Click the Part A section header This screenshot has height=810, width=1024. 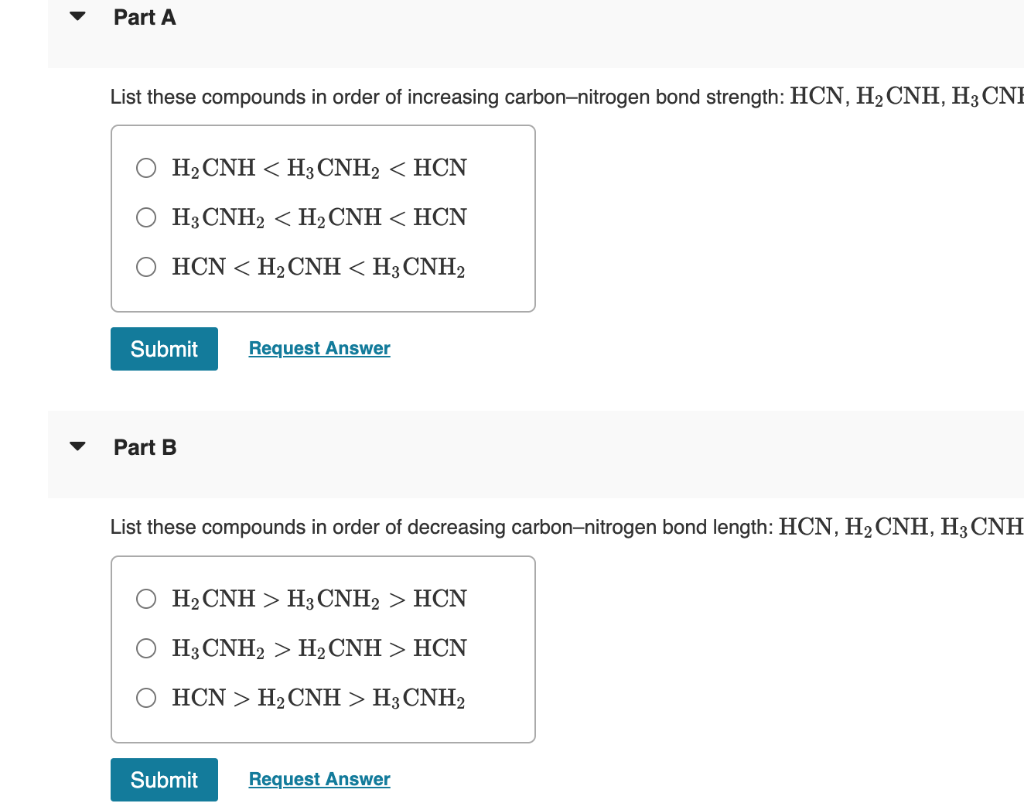144,17
